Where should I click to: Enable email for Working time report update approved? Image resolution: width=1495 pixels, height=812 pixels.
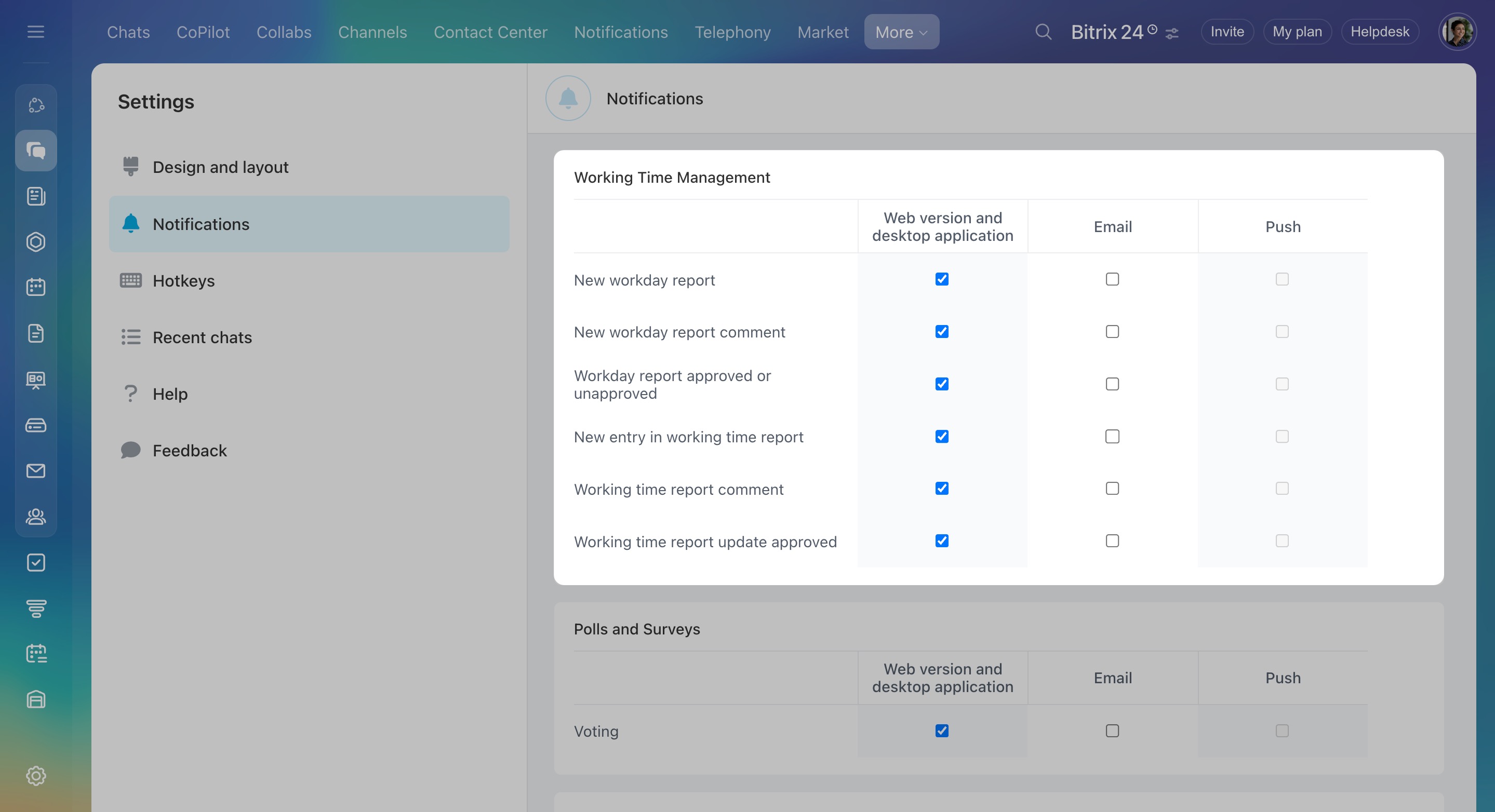pos(1112,540)
